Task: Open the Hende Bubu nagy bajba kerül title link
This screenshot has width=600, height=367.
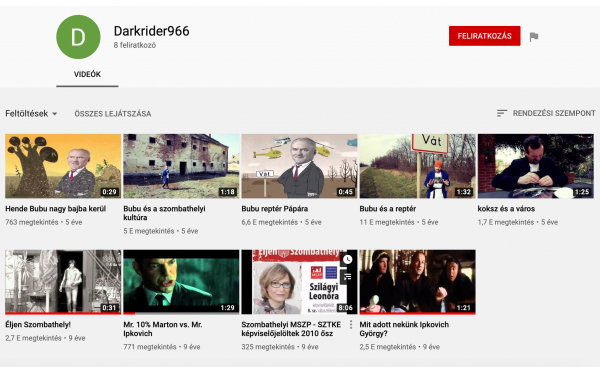Action: (55, 209)
